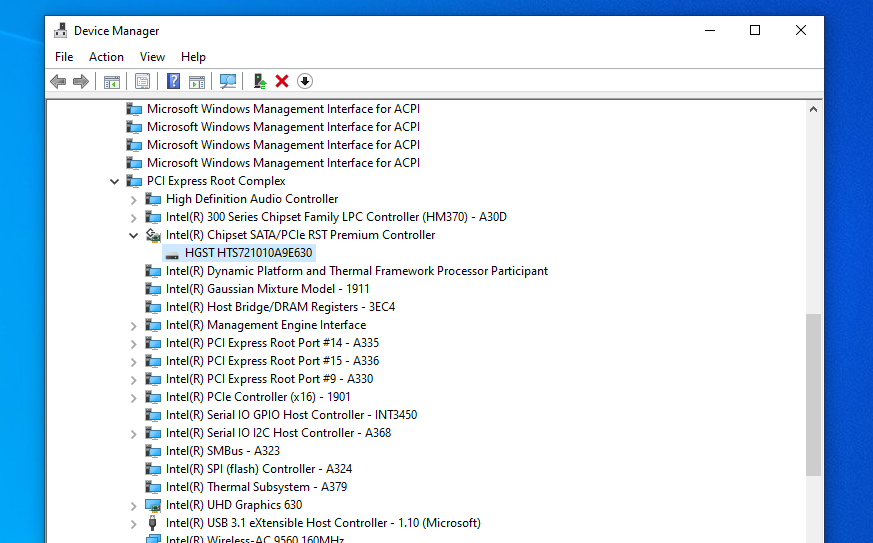Expand PCI Express Root Port #9 node
The image size is (873, 543).
coord(134,379)
